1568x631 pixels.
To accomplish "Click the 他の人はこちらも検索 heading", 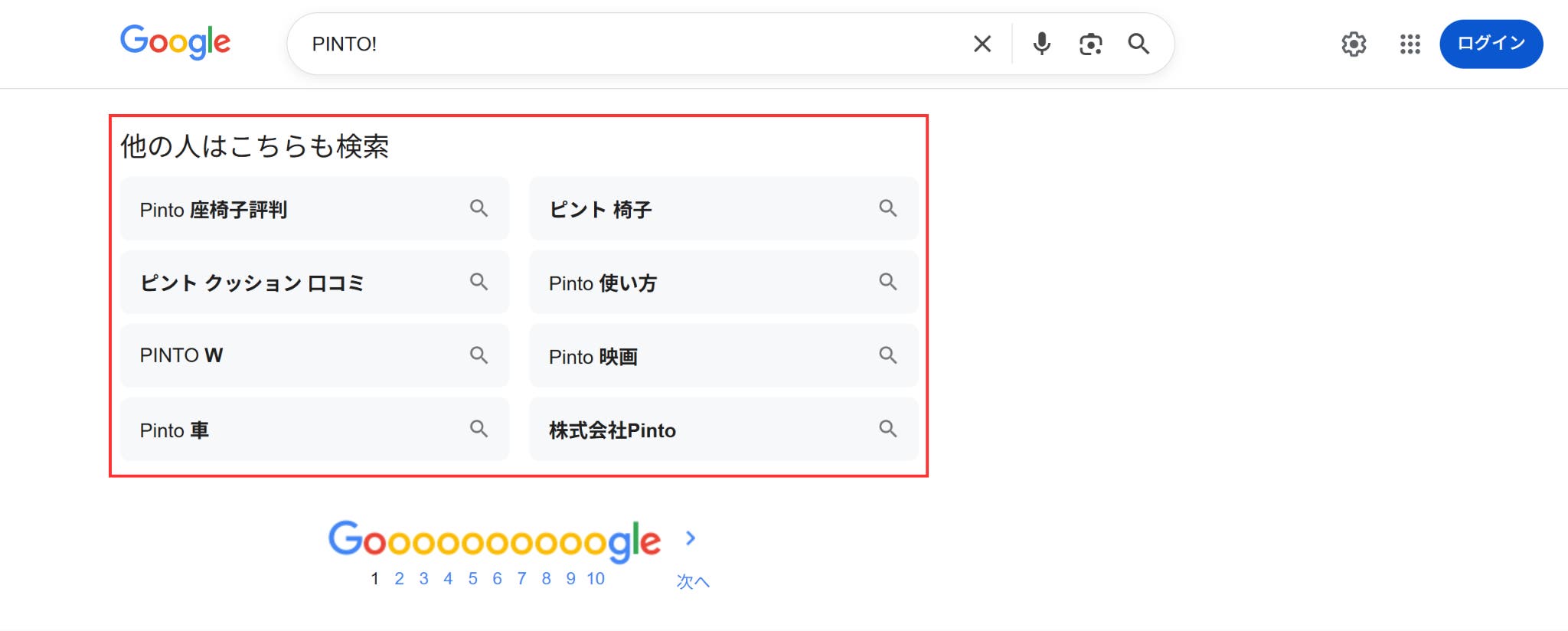I will [254, 145].
